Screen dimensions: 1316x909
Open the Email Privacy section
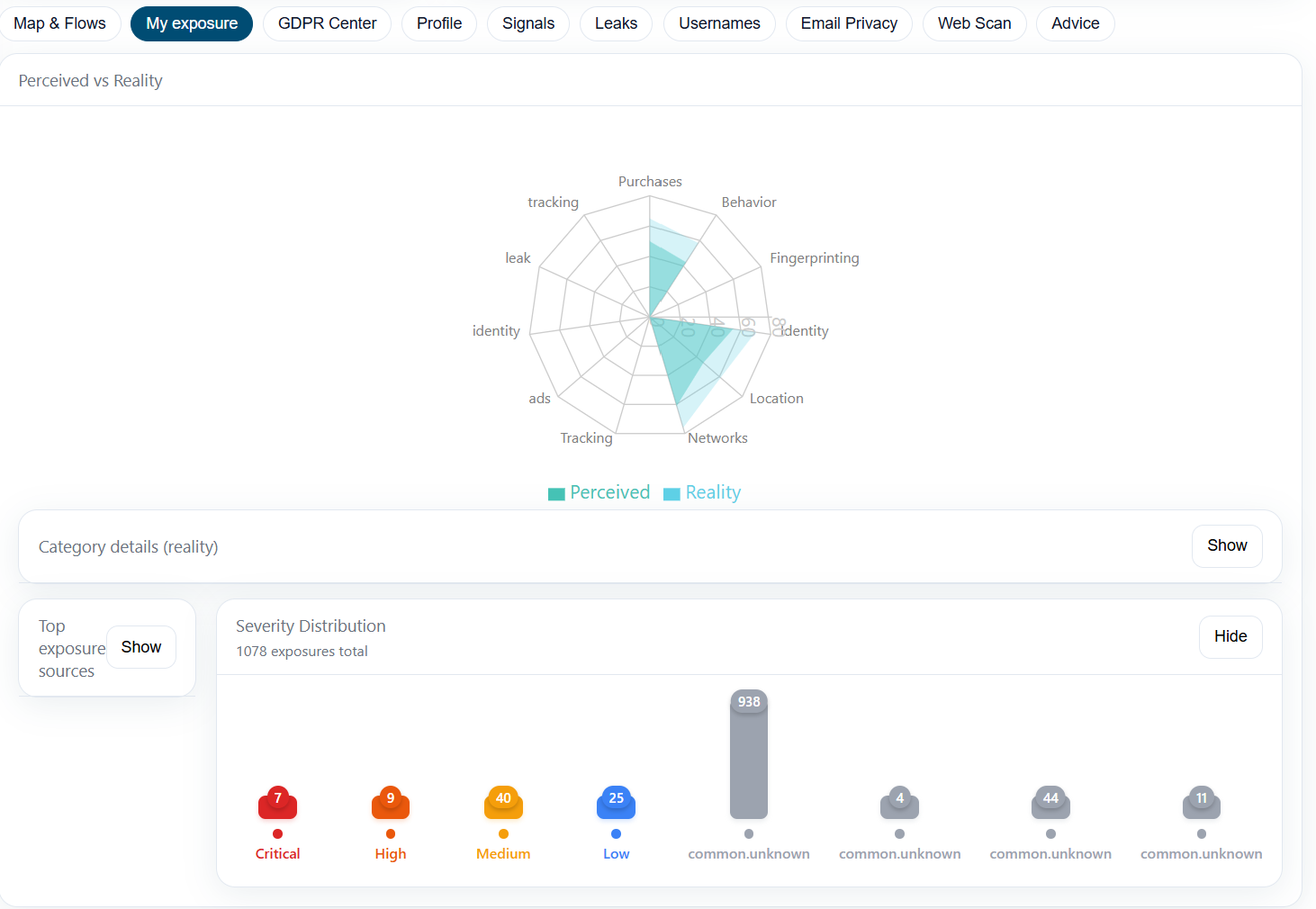(848, 23)
